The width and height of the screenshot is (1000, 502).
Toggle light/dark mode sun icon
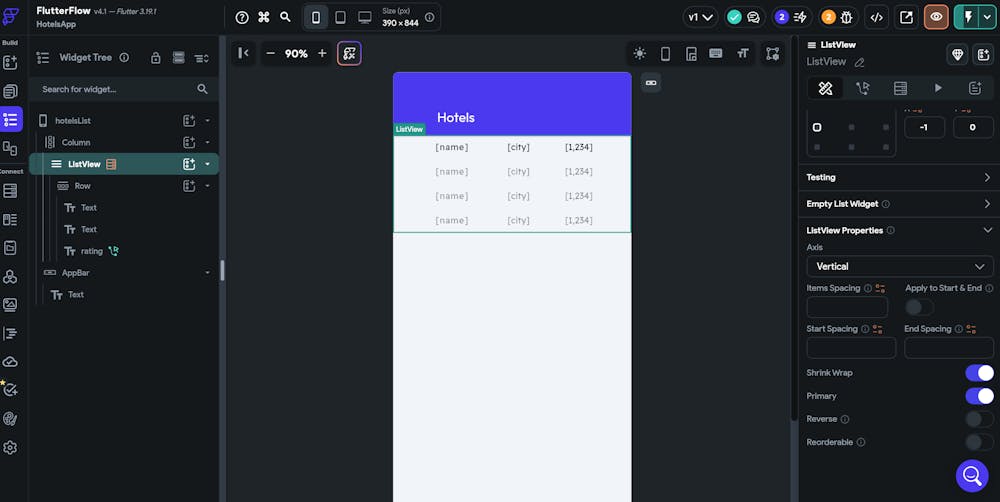[640, 54]
